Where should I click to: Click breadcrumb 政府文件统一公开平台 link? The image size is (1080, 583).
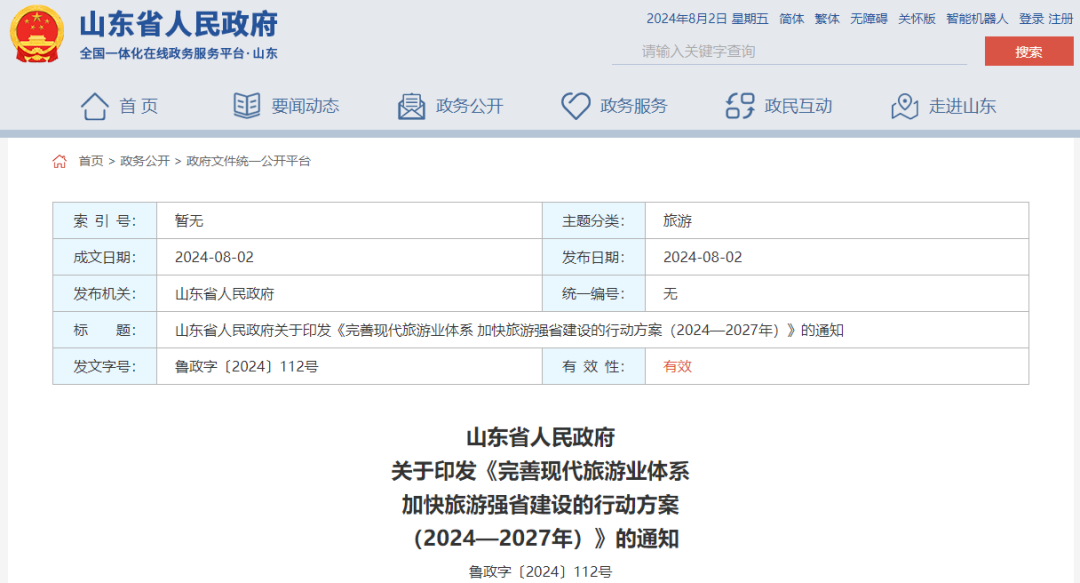[248, 161]
